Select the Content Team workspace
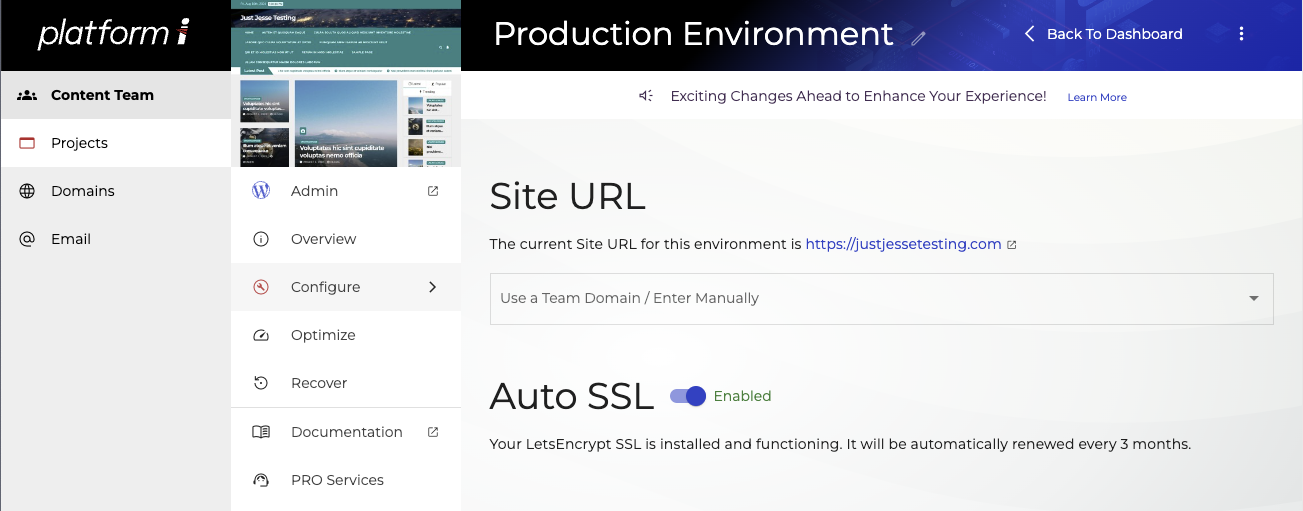Screen dimensions: 1303x511 [102, 95]
